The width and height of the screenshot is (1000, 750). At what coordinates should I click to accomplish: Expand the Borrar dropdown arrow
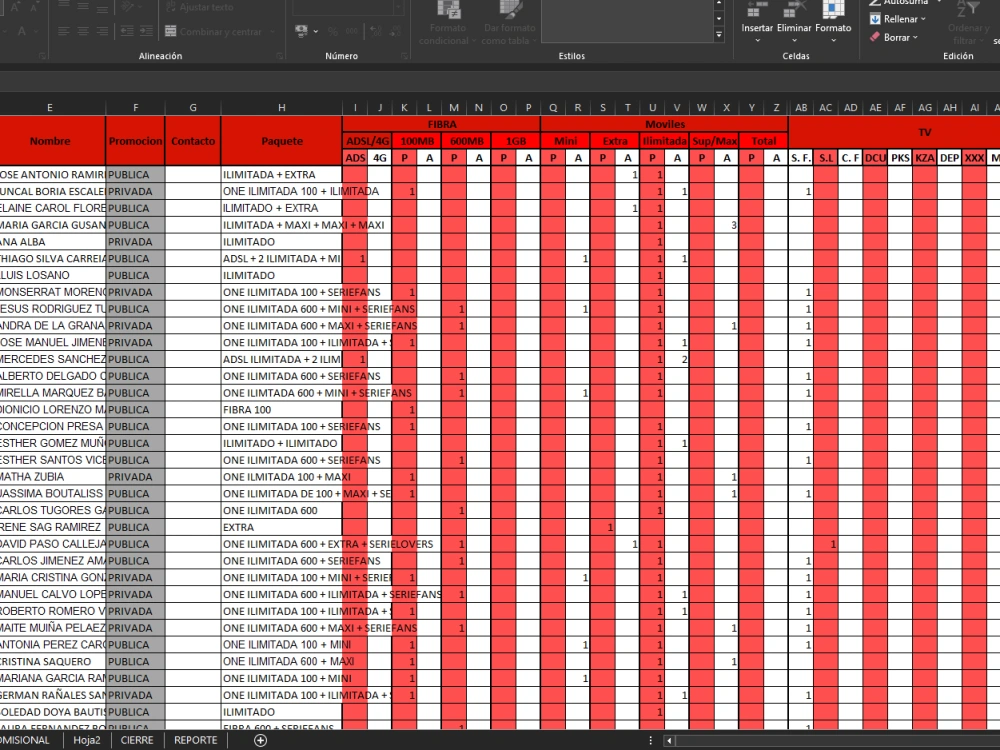(x=915, y=37)
